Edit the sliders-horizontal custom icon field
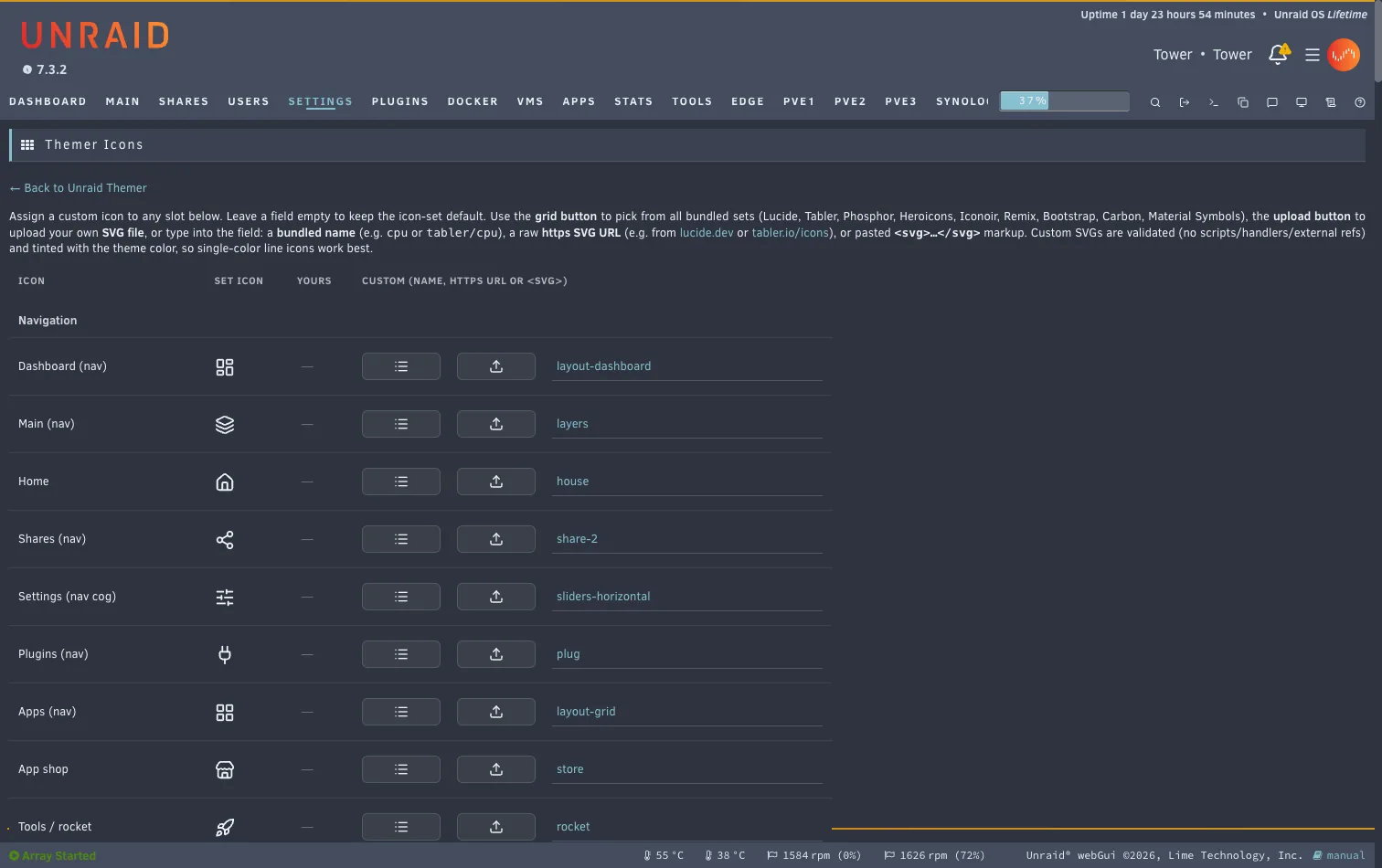 687,597
